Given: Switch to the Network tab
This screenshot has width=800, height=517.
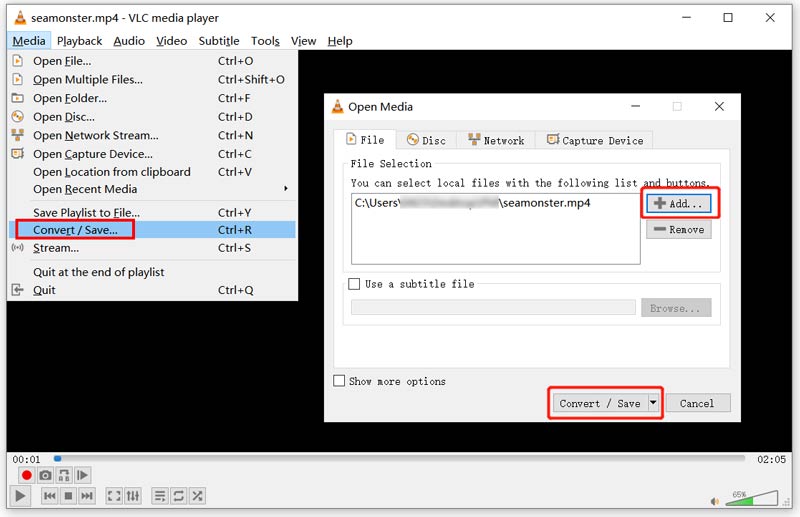Looking at the screenshot, I should click(x=496, y=140).
